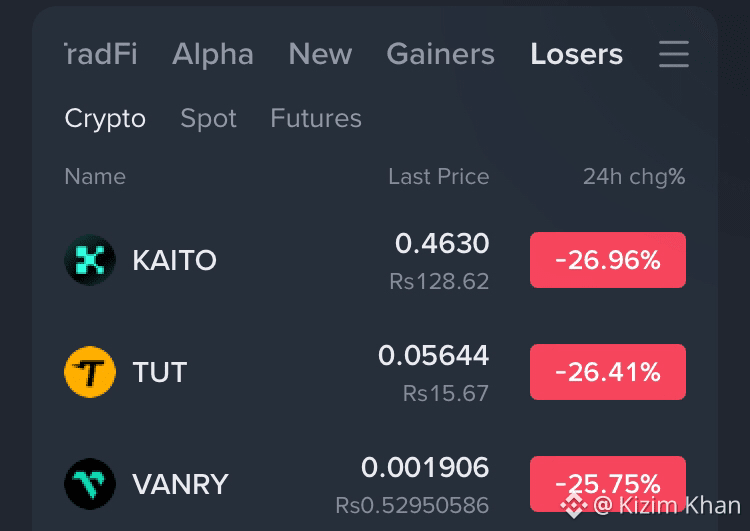Switch to the Gainers tab
This screenshot has width=750, height=531.
point(441,54)
